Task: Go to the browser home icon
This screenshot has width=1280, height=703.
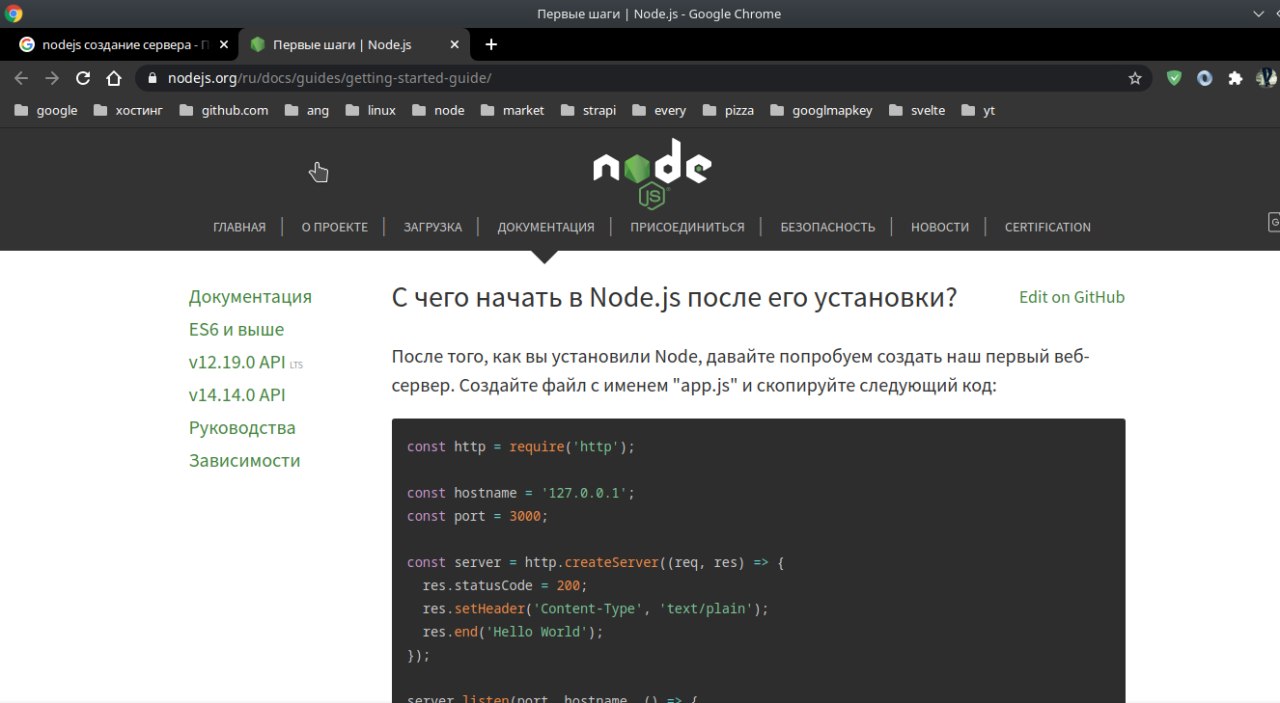Action: point(114,78)
